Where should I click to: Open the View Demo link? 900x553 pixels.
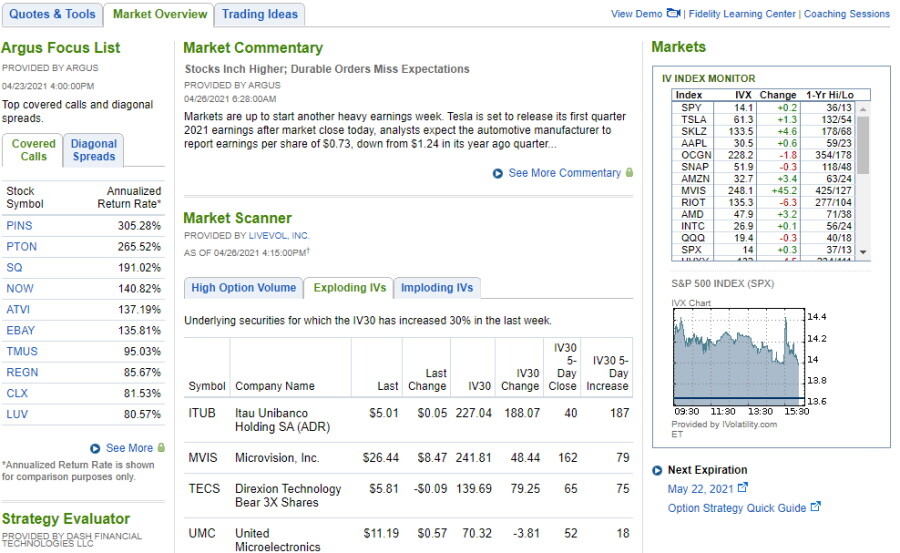pyautogui.click(x=636, y=14)
